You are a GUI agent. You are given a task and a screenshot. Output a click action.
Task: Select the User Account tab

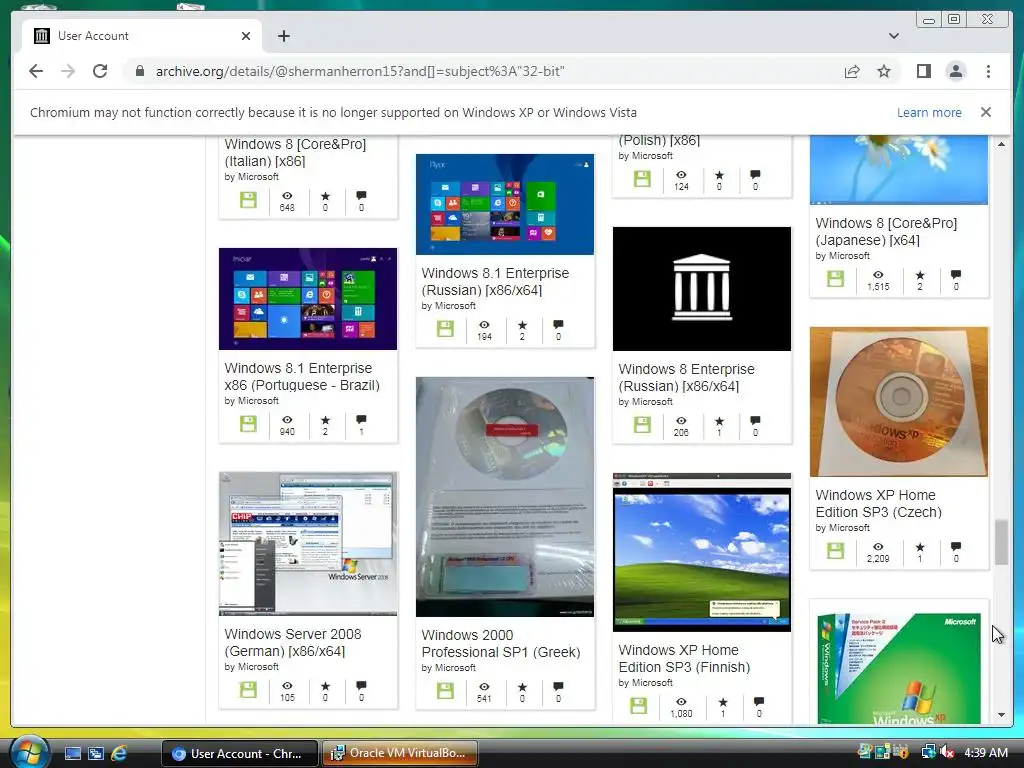click(142, 36)
